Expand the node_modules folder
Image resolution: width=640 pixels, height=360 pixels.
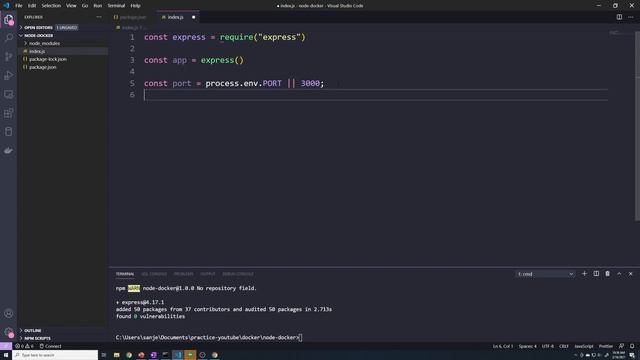pos(44,43)
